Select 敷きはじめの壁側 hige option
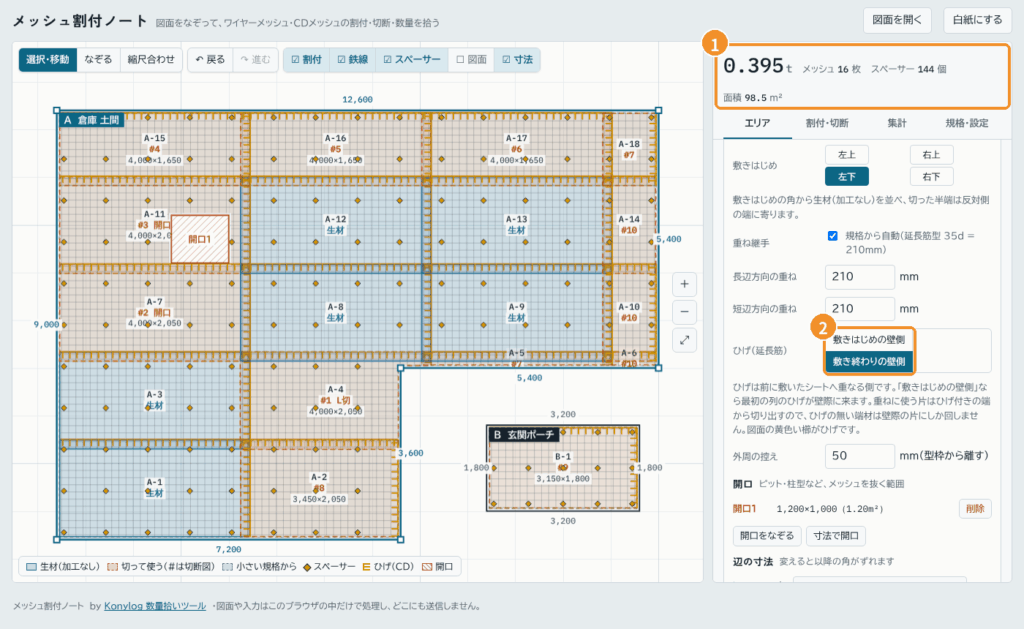 (x=869, y=340)
